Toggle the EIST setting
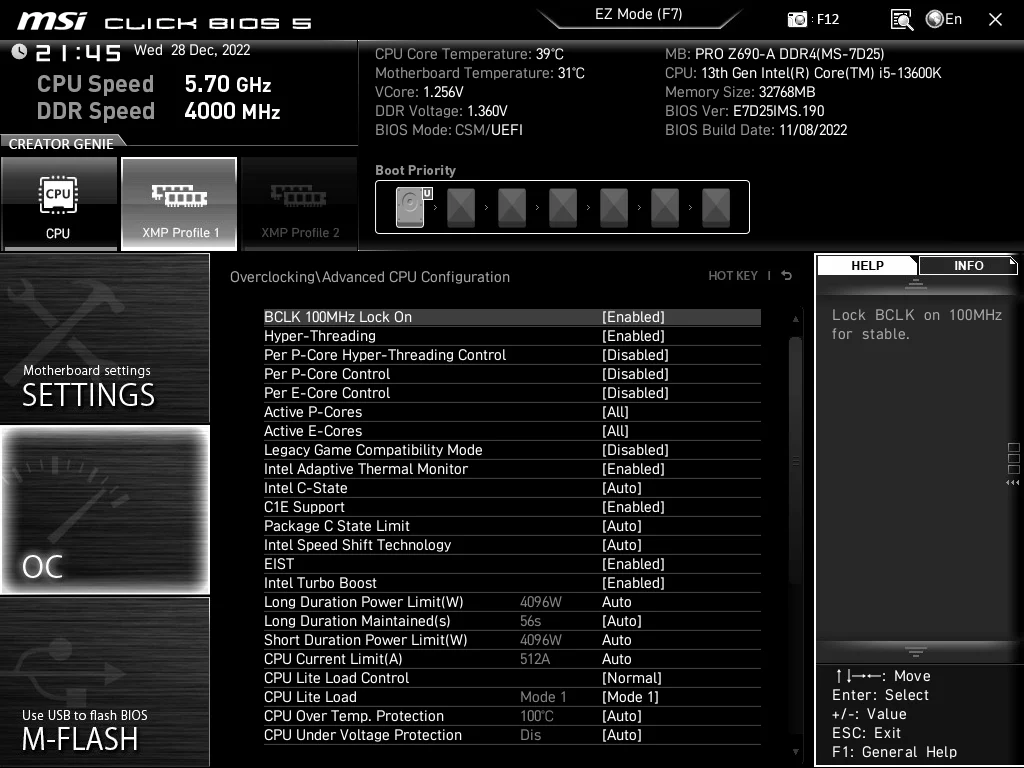The height and width of the screenshot is (768, 1024). [x=512, y=564]
